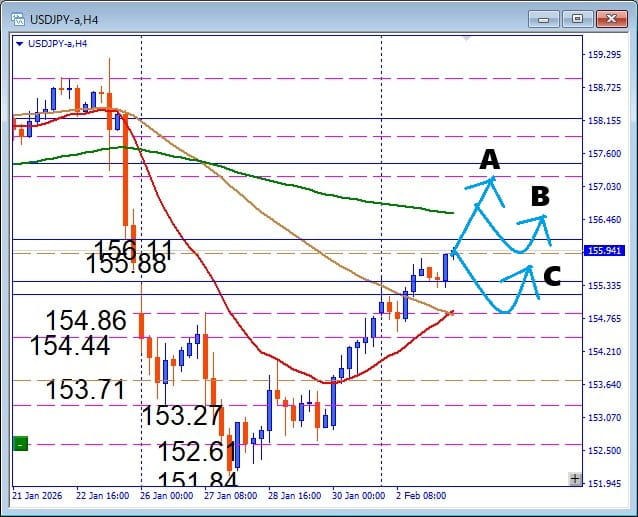Click the 156.460 price scale value

pyautogui.click(x=605, y=220)
